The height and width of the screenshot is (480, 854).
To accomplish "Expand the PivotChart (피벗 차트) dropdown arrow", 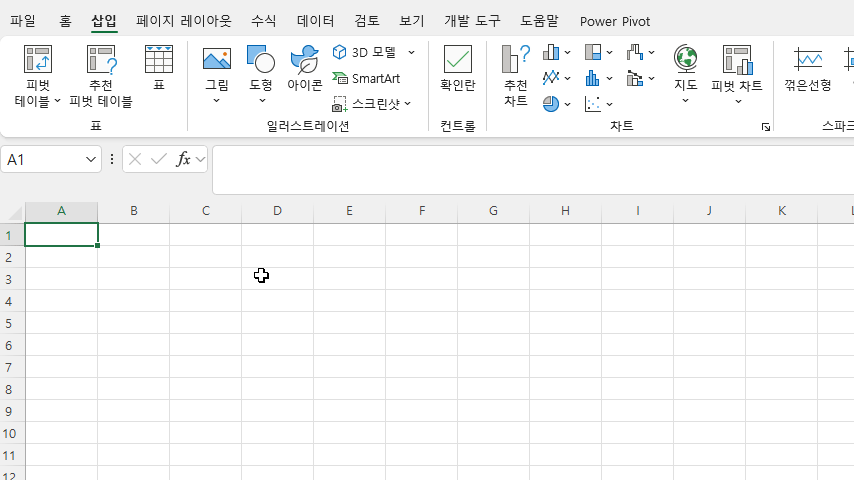I will (x=738, y=101).
